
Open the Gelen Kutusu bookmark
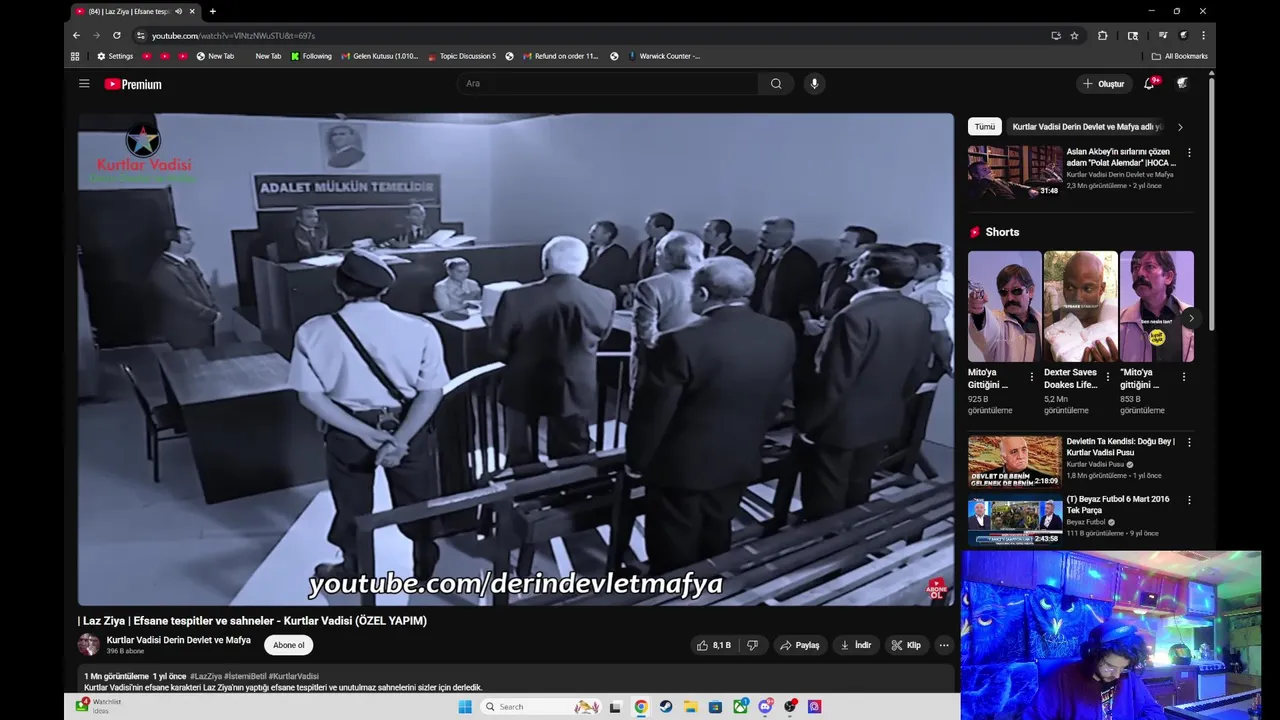(380, 56)
